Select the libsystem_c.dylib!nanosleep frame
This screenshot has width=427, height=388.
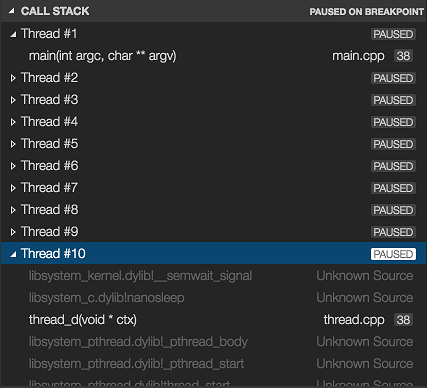pyautogui.click(x=106, y=298)
